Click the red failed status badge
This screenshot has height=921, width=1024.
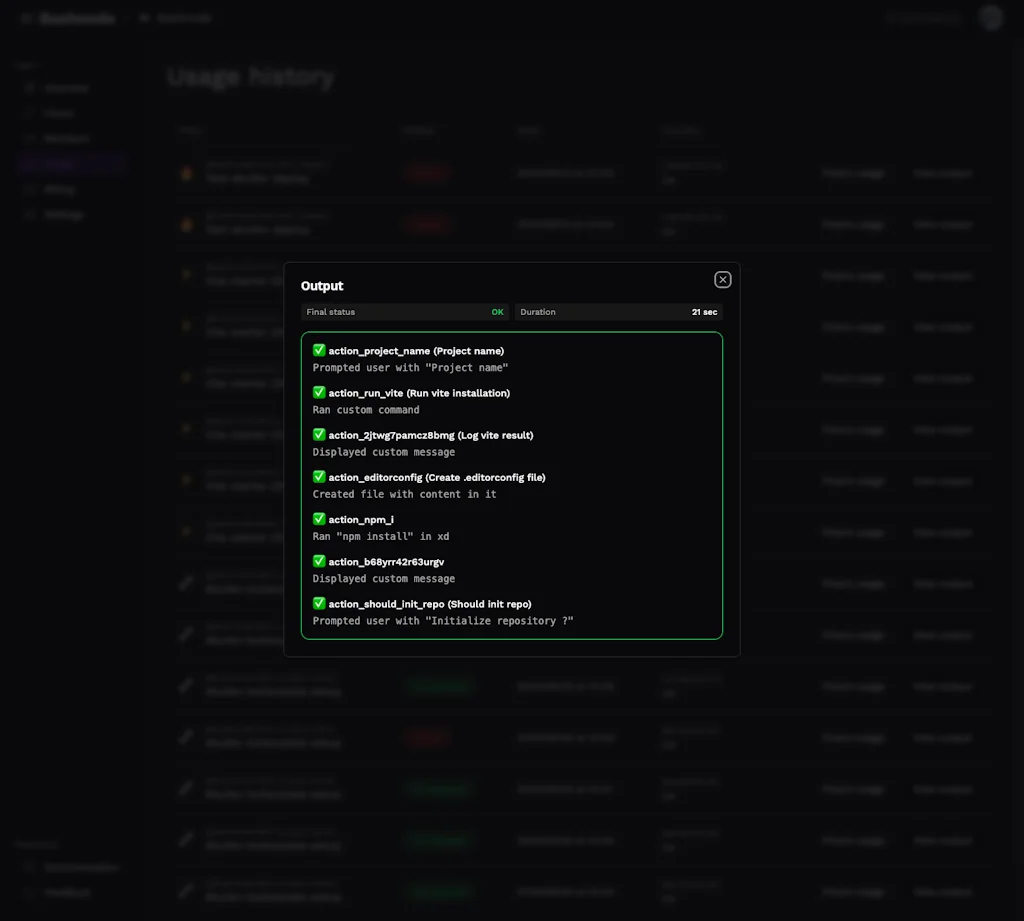427,172
